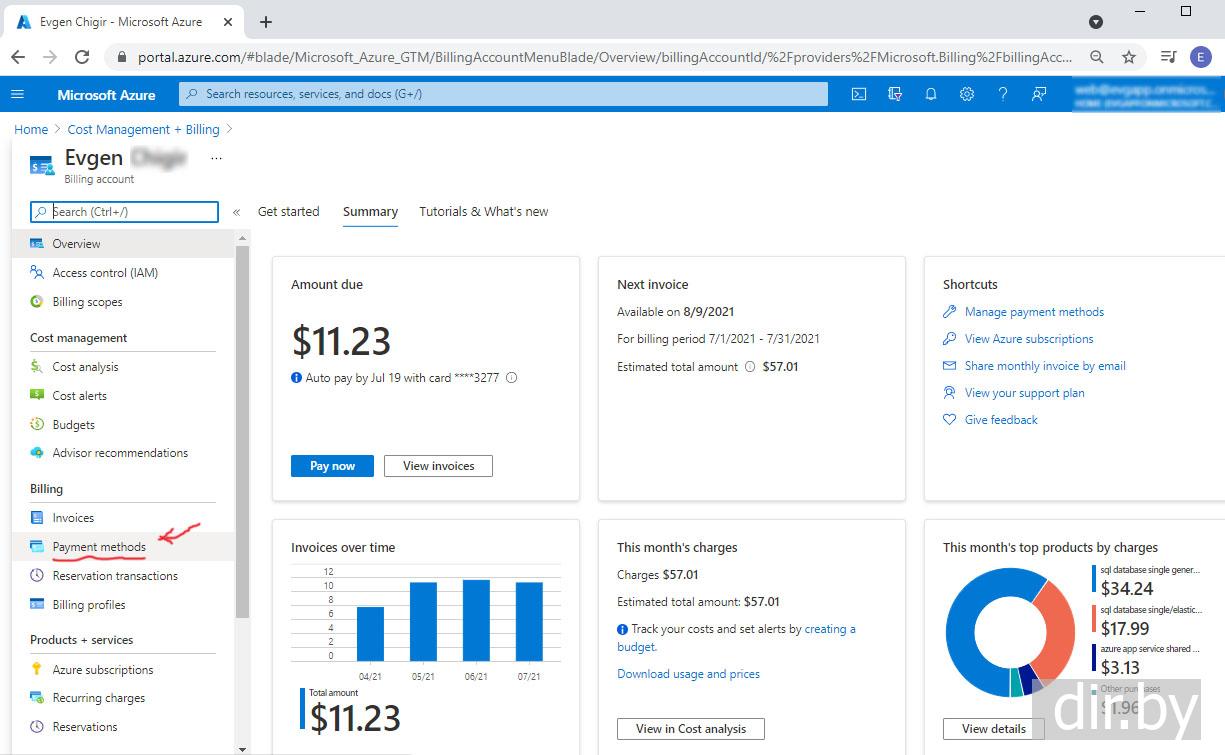
Task: Collapse the left sidebar with double chevron
Action: (236, 212)
